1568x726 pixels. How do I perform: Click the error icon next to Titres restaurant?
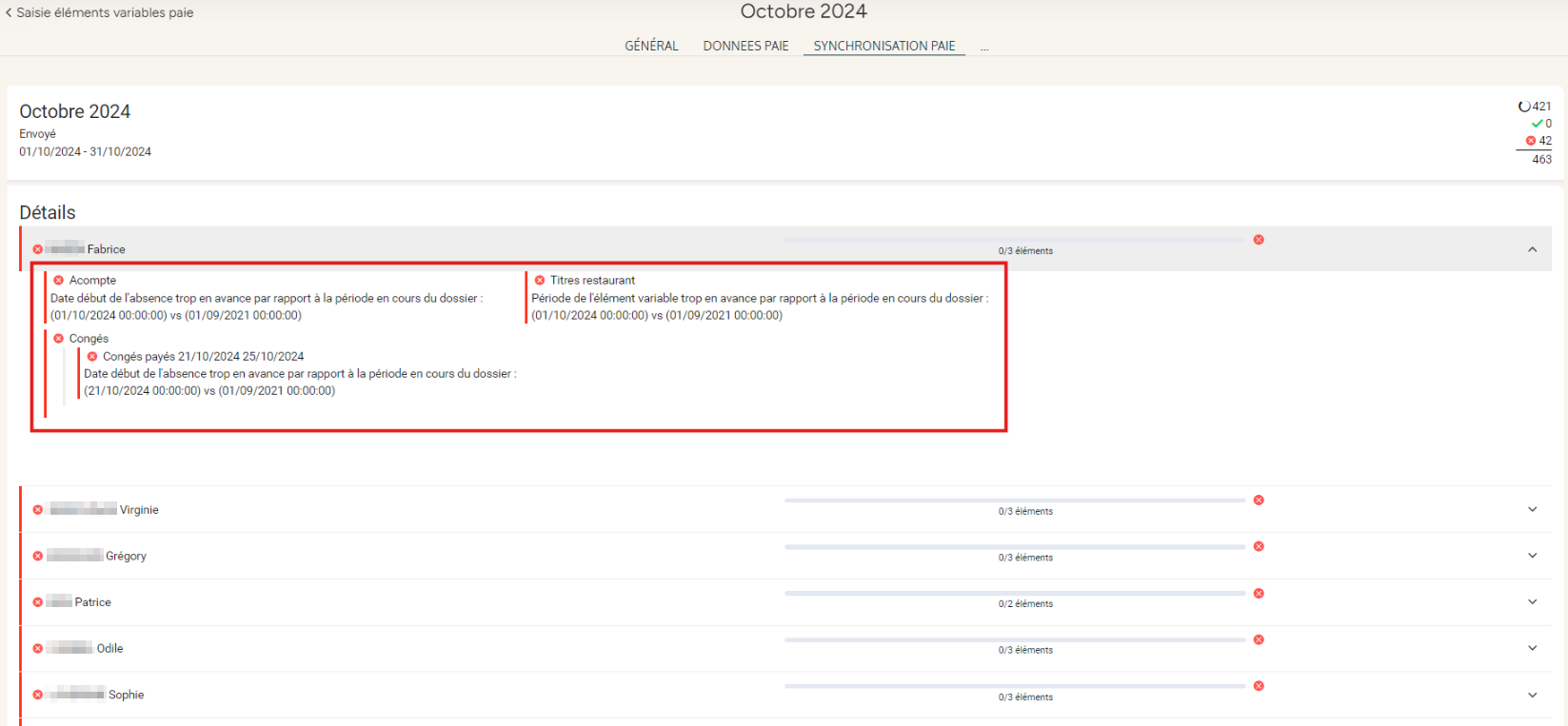(x=540, y=281)
